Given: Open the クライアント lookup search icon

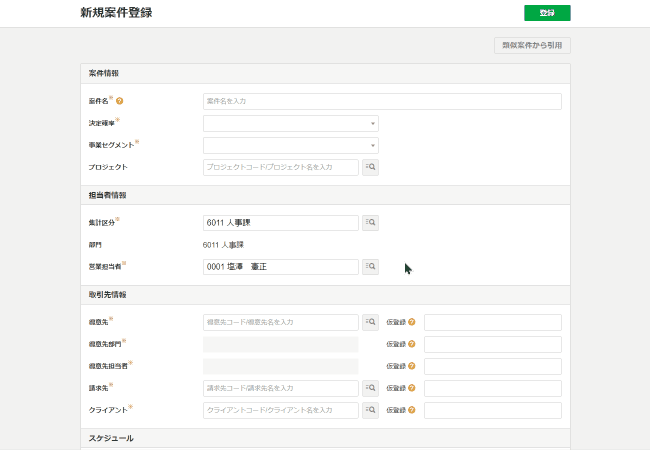Looking at the screenshot, I should pyautogui.click(x=370, y=411).
